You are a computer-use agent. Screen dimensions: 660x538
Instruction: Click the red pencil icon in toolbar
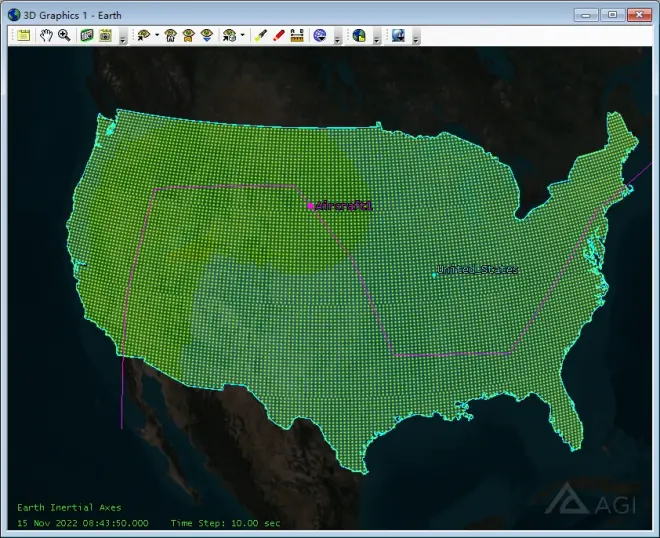tap(278, 35)
